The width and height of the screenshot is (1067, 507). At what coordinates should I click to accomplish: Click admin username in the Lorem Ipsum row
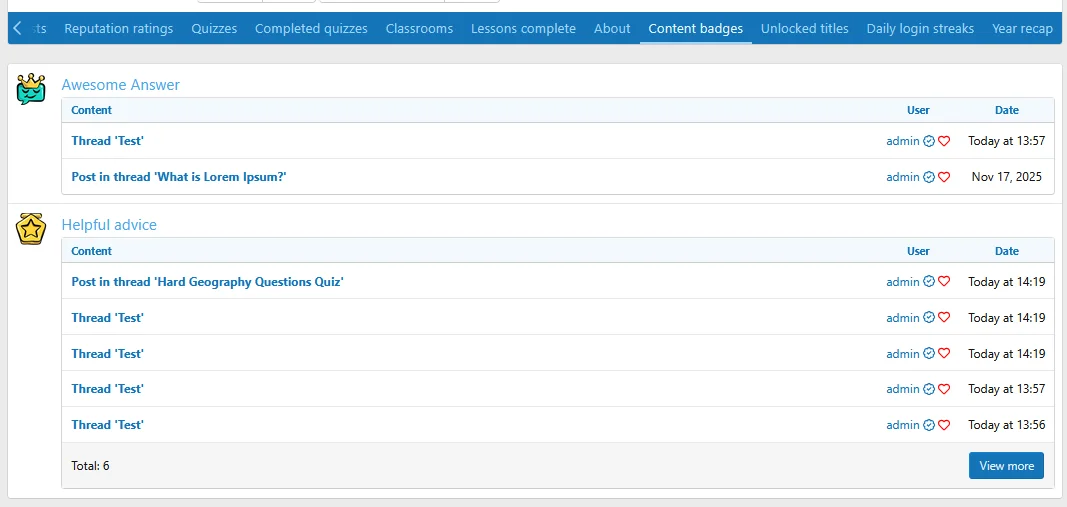tap(902, 177)
